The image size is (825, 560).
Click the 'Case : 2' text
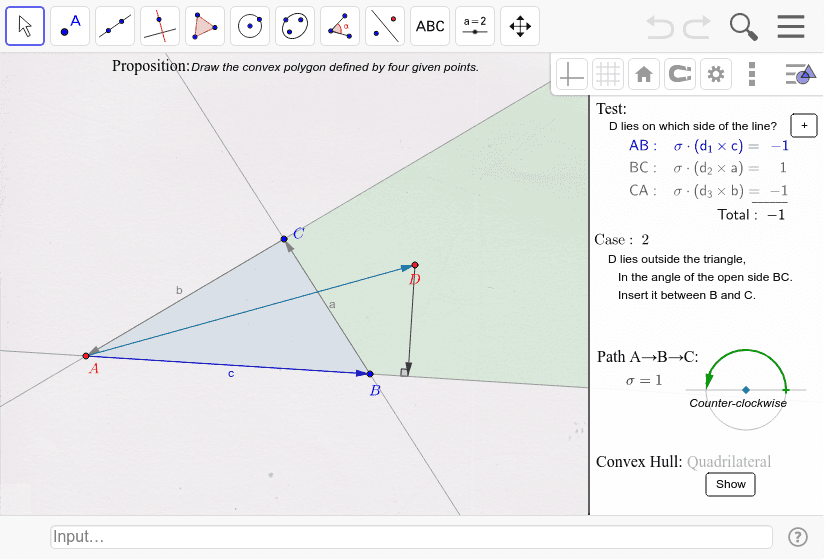621,240
